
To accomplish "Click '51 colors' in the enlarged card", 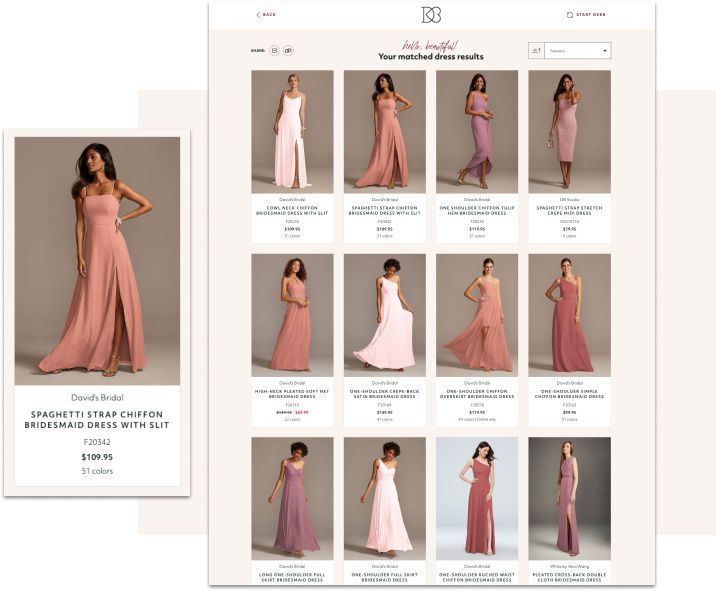I will (97, 471).
